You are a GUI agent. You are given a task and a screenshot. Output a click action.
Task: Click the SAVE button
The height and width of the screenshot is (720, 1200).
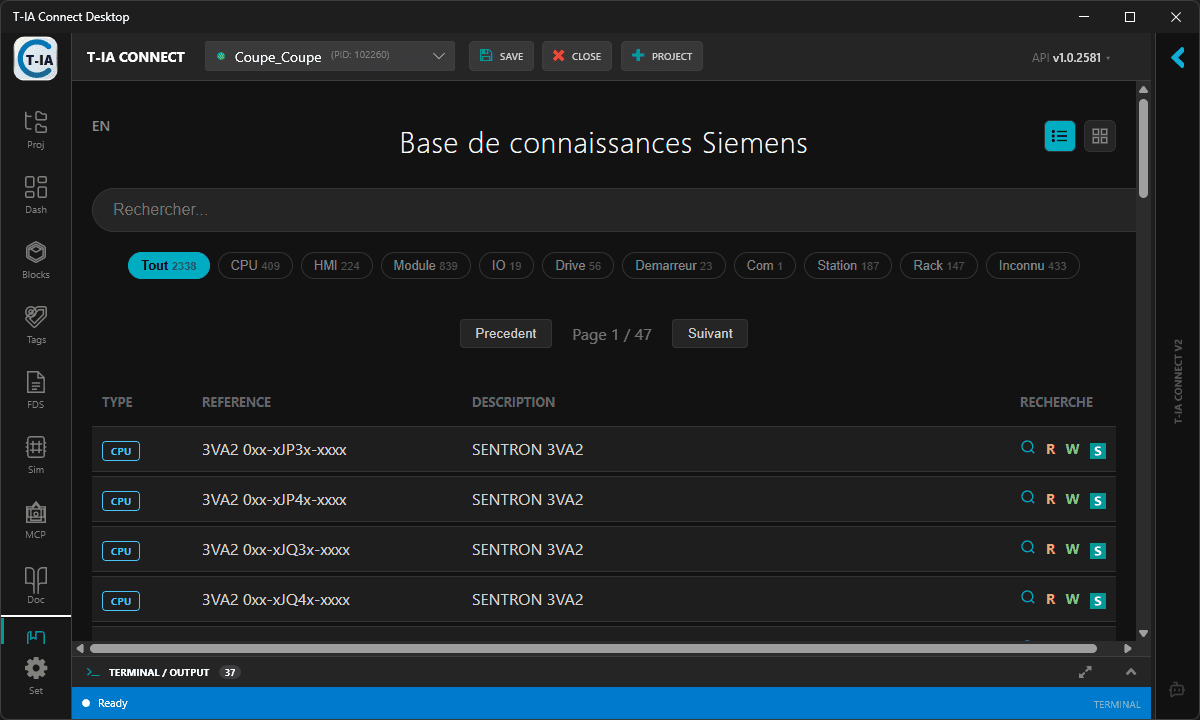[501, 56]
